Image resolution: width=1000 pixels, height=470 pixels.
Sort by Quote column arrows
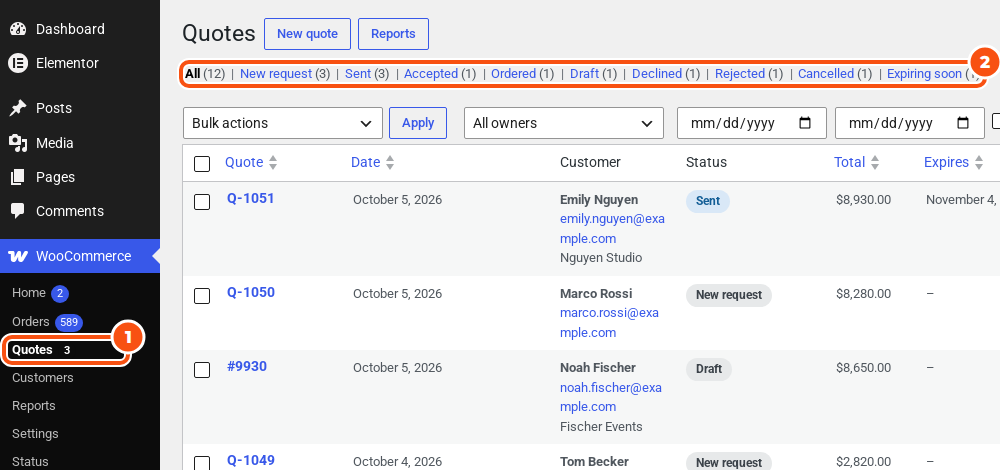point(273,163)
